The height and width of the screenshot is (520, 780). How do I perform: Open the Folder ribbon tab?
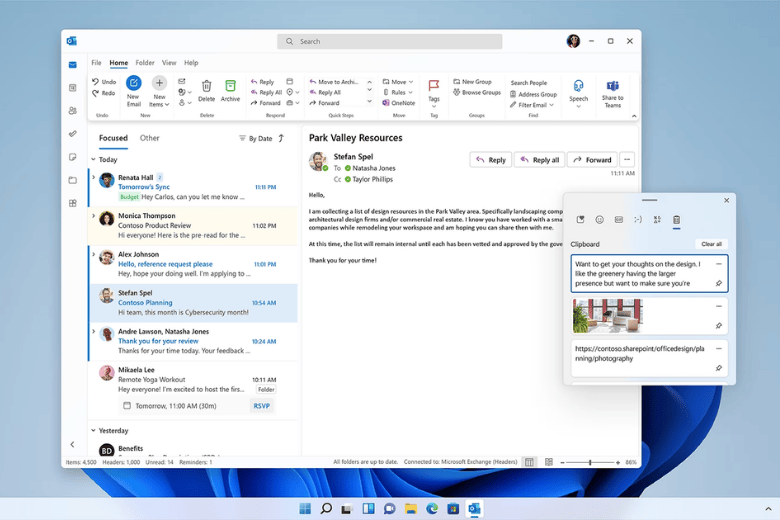[x=145, y=63]
